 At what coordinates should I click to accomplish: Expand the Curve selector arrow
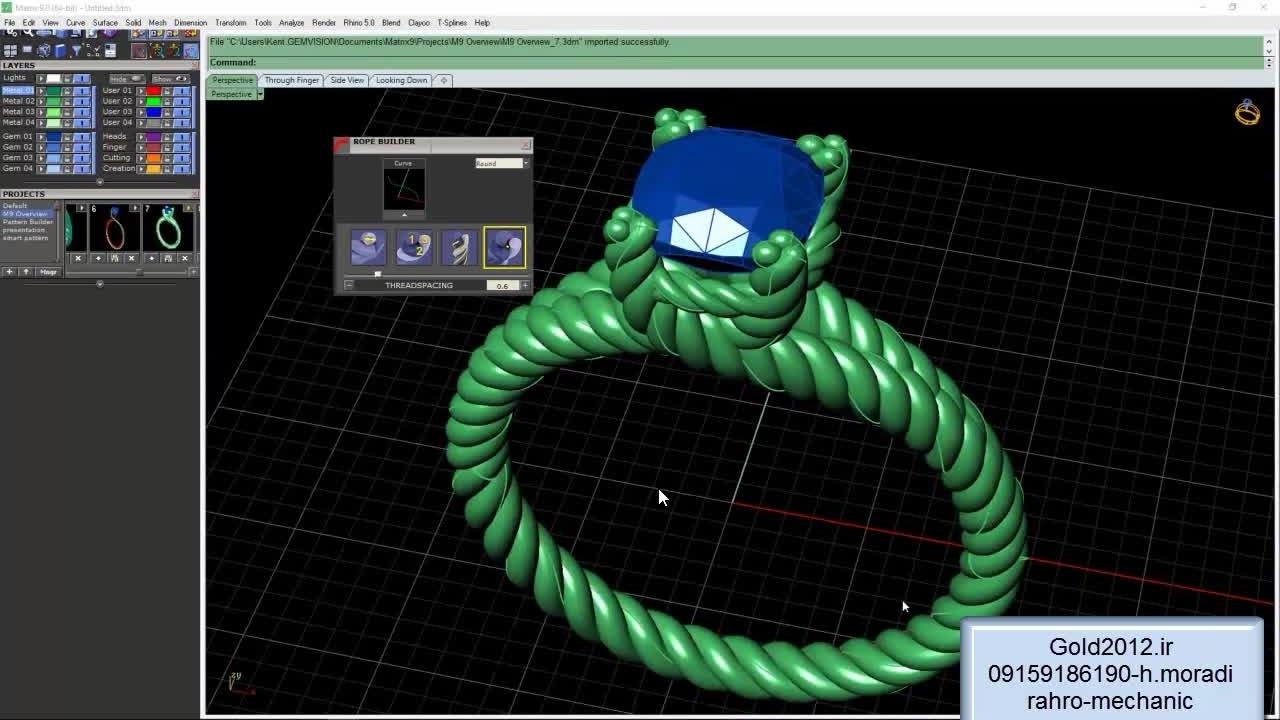pos(404,215)
